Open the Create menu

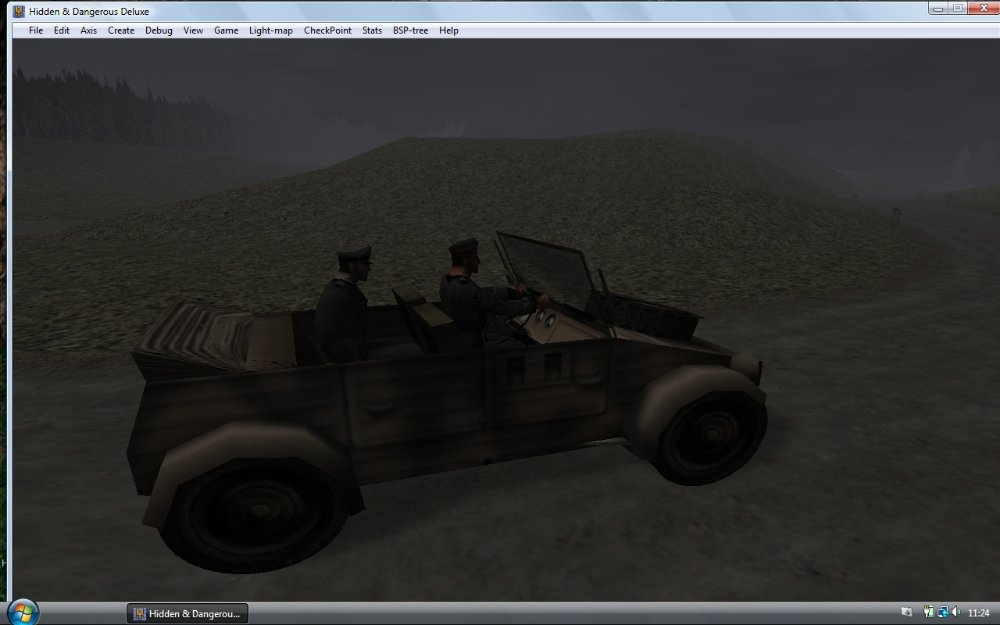(121, 30)
